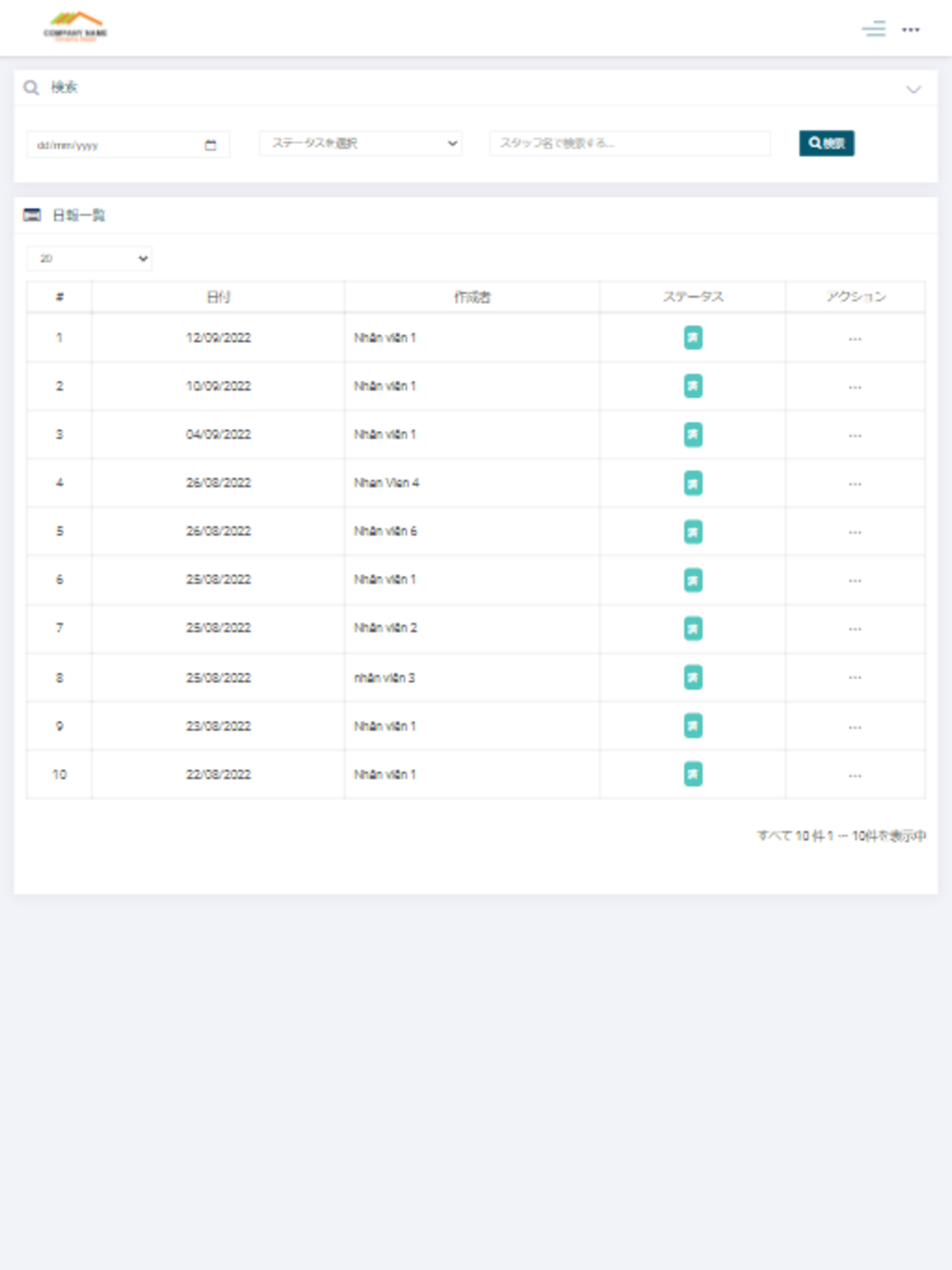This screenshot has width=952, height=1270.
Task: Click the search magnifier icon in panel header
Action: point(31,88)
